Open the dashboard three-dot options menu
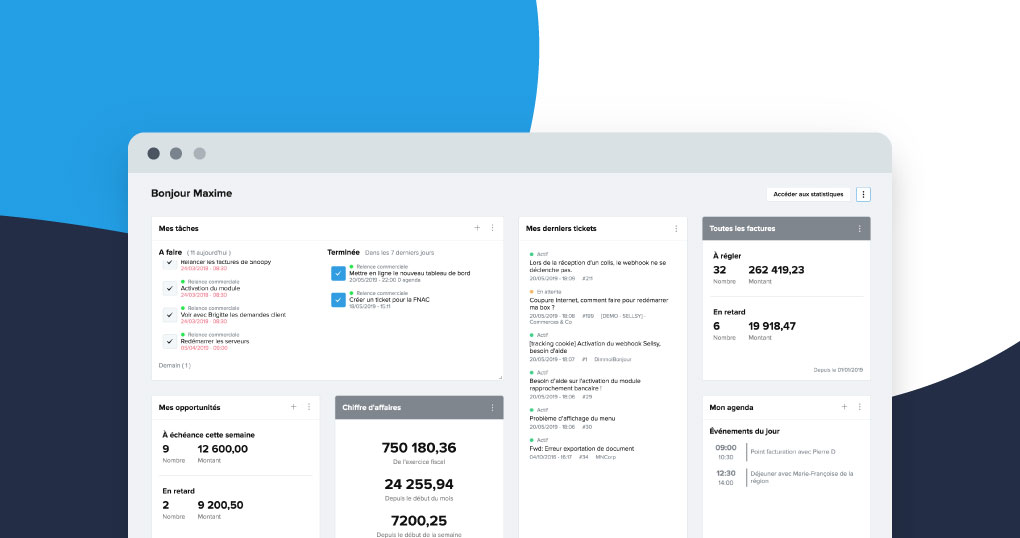This screenshot has height=538, width=1020. click(863, 194)
